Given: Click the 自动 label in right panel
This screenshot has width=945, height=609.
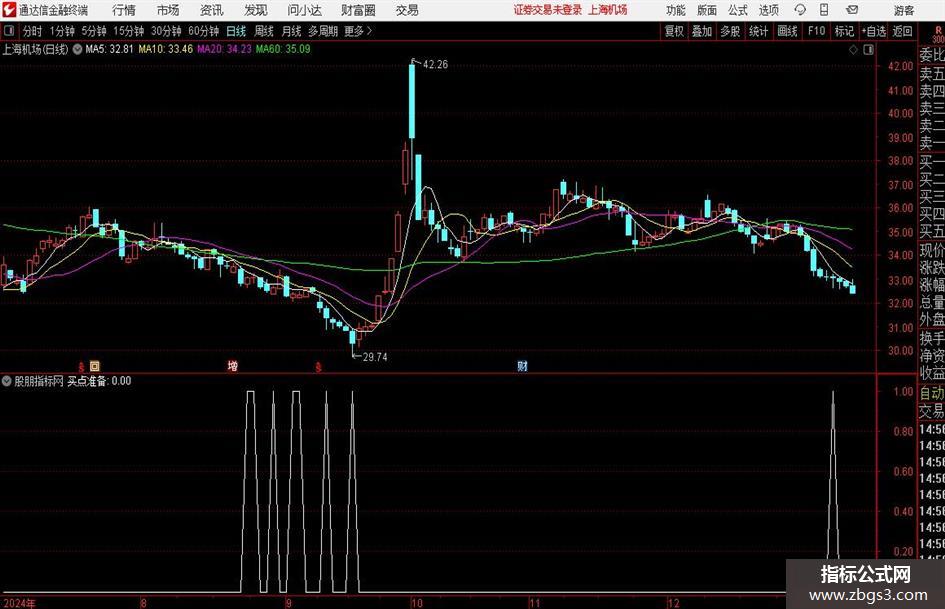Looking at the screenshot, I should (932, 393).
